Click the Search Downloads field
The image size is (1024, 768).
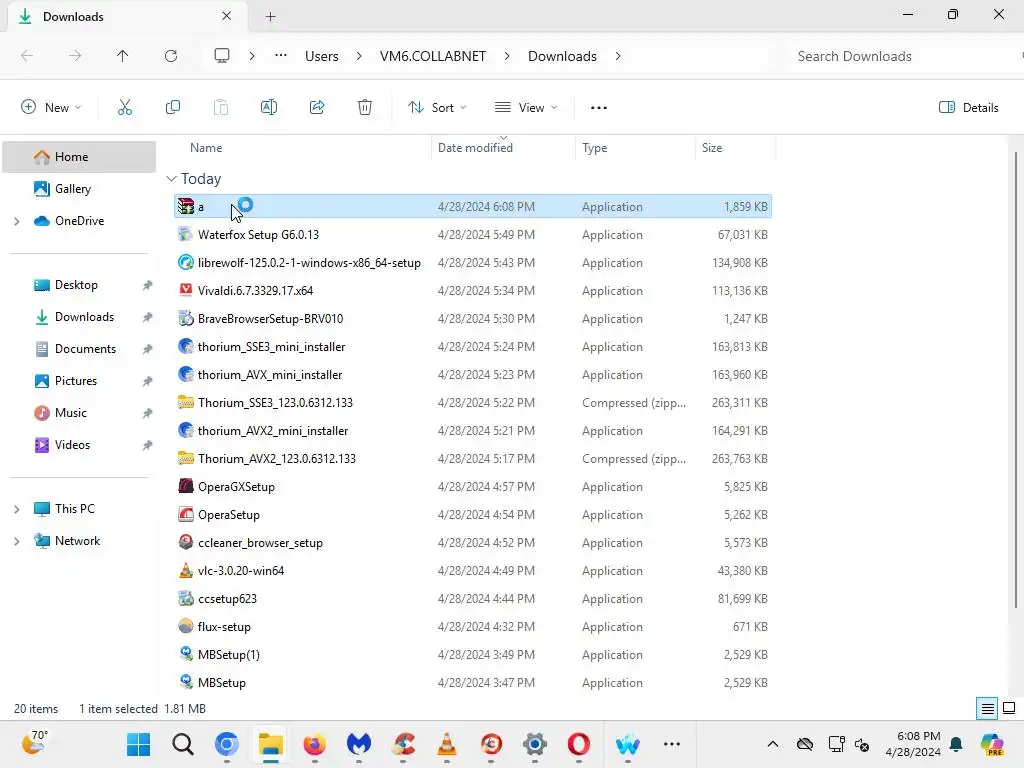[901, 56]
